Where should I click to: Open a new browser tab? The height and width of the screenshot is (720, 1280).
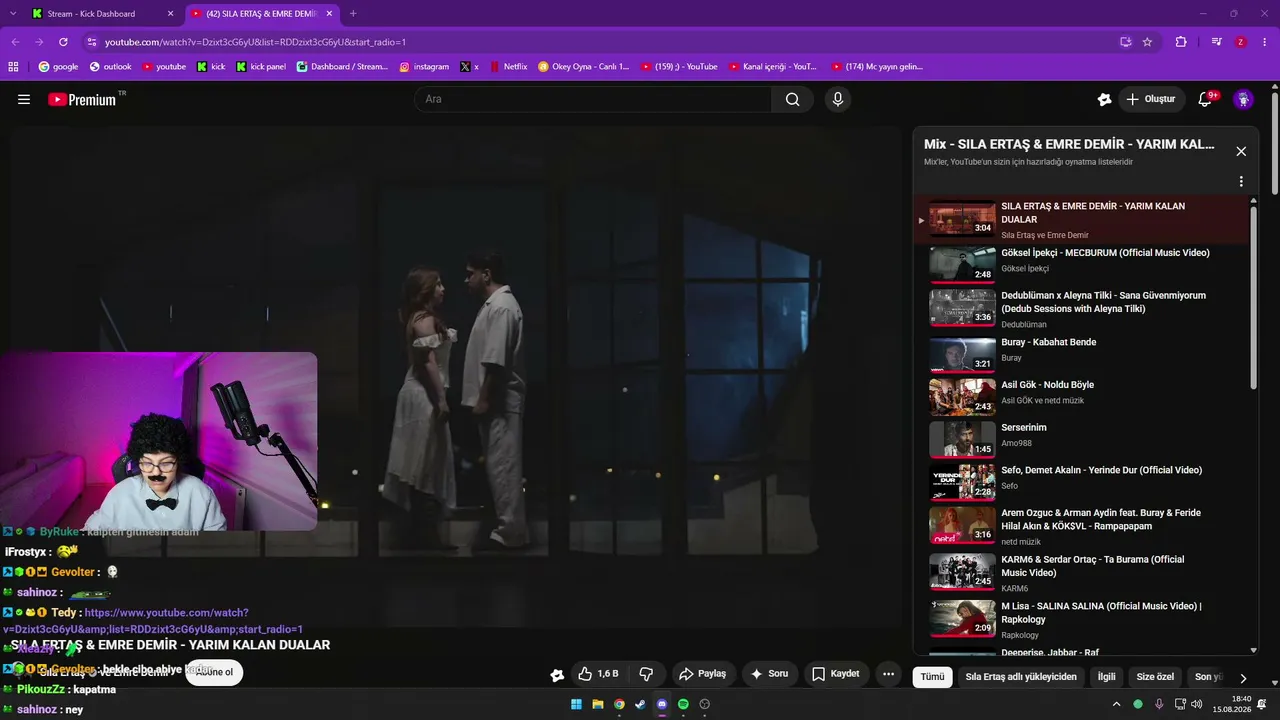(x=353, y=14)
